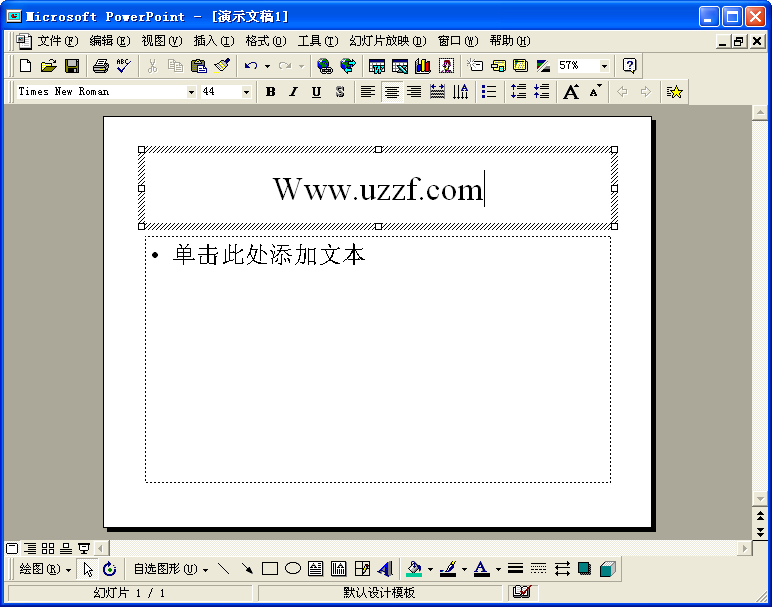Undo the last action

click(x=251, y=65)
